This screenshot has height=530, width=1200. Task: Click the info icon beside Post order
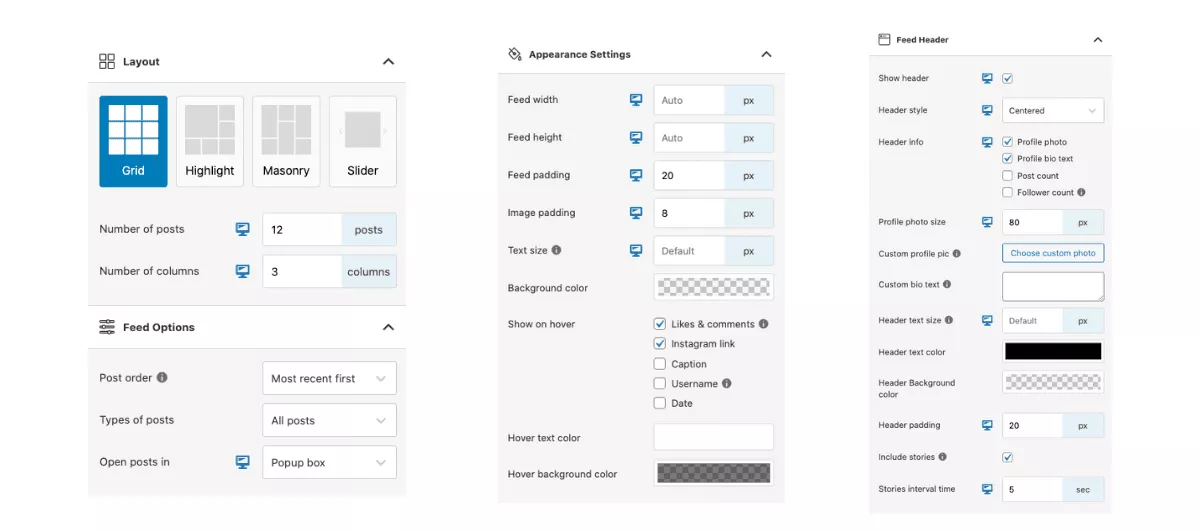162,378
